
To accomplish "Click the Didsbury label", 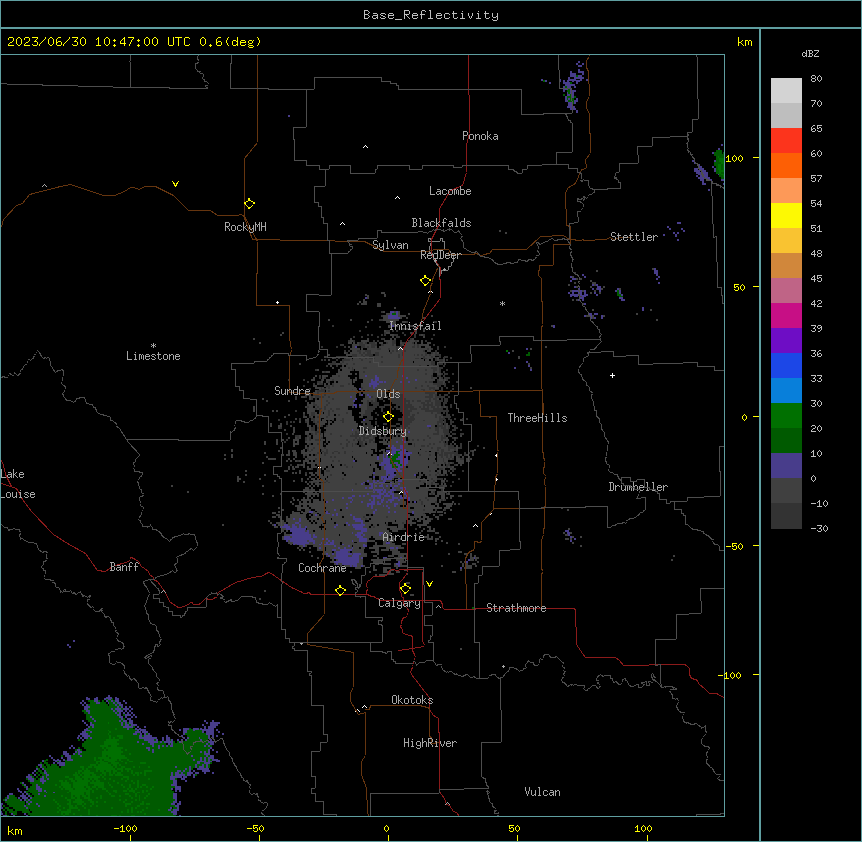I will pos(383,431).
